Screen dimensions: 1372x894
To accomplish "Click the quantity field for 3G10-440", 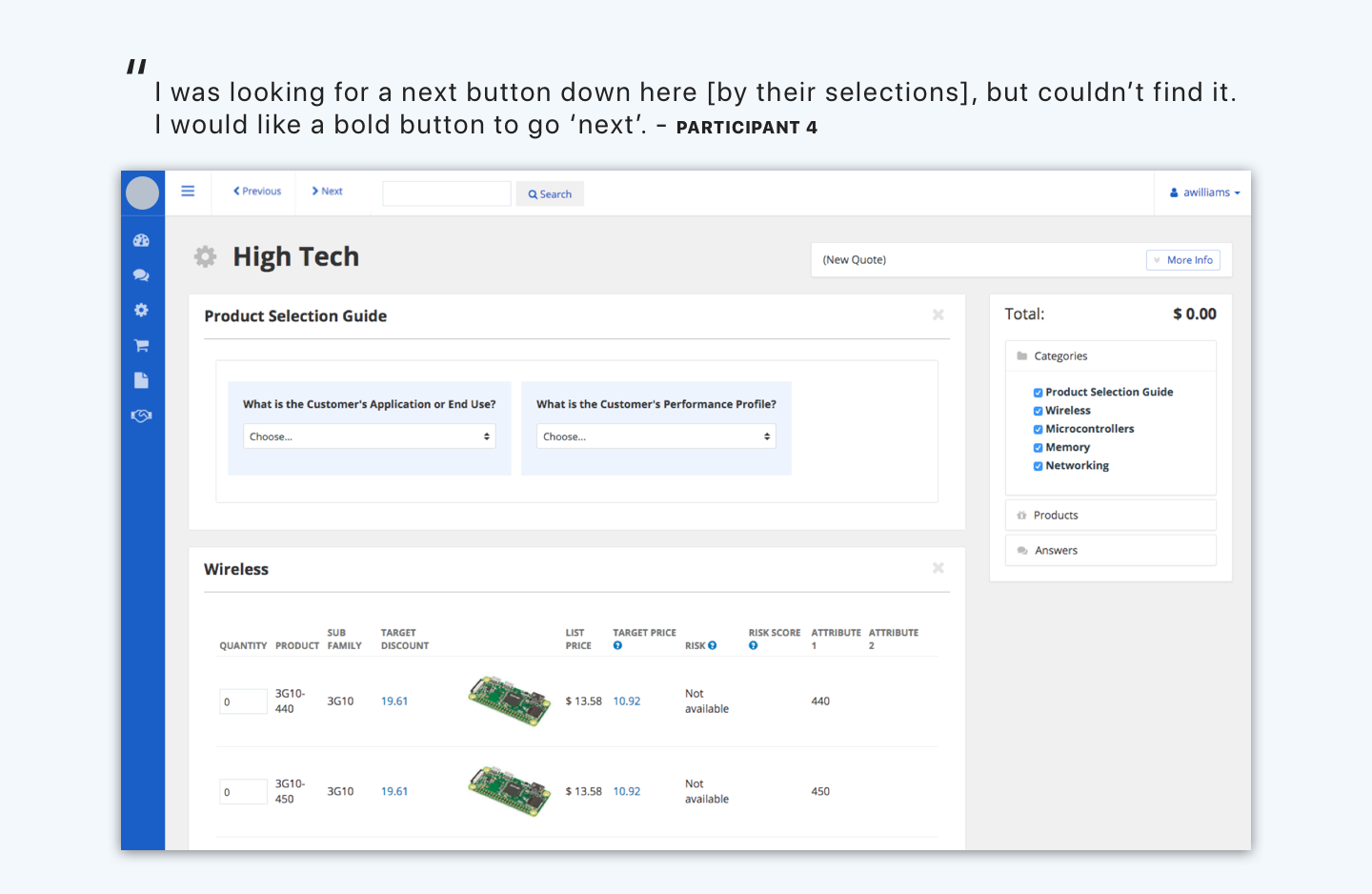I will click(x=243, y=701).
